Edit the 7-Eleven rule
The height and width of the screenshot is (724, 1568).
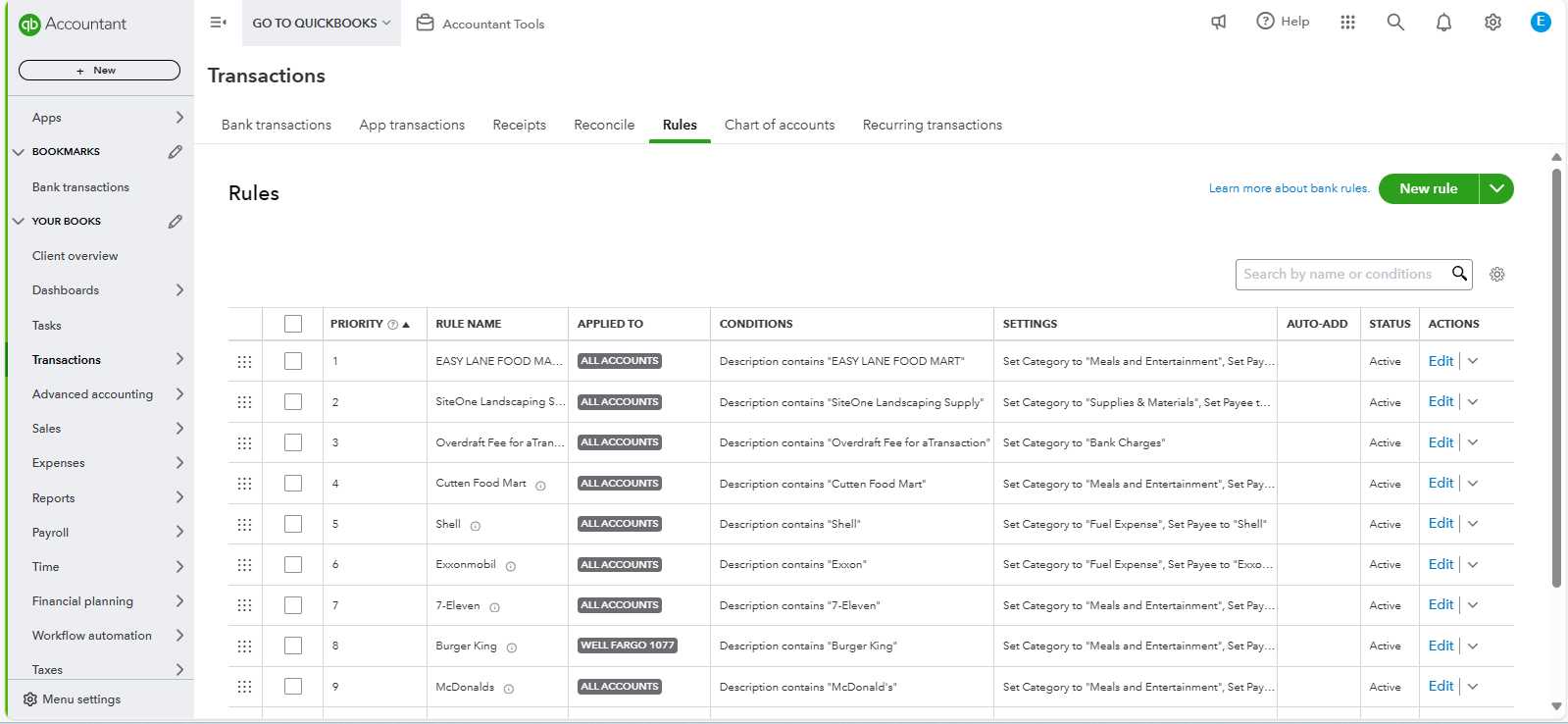1441,605
